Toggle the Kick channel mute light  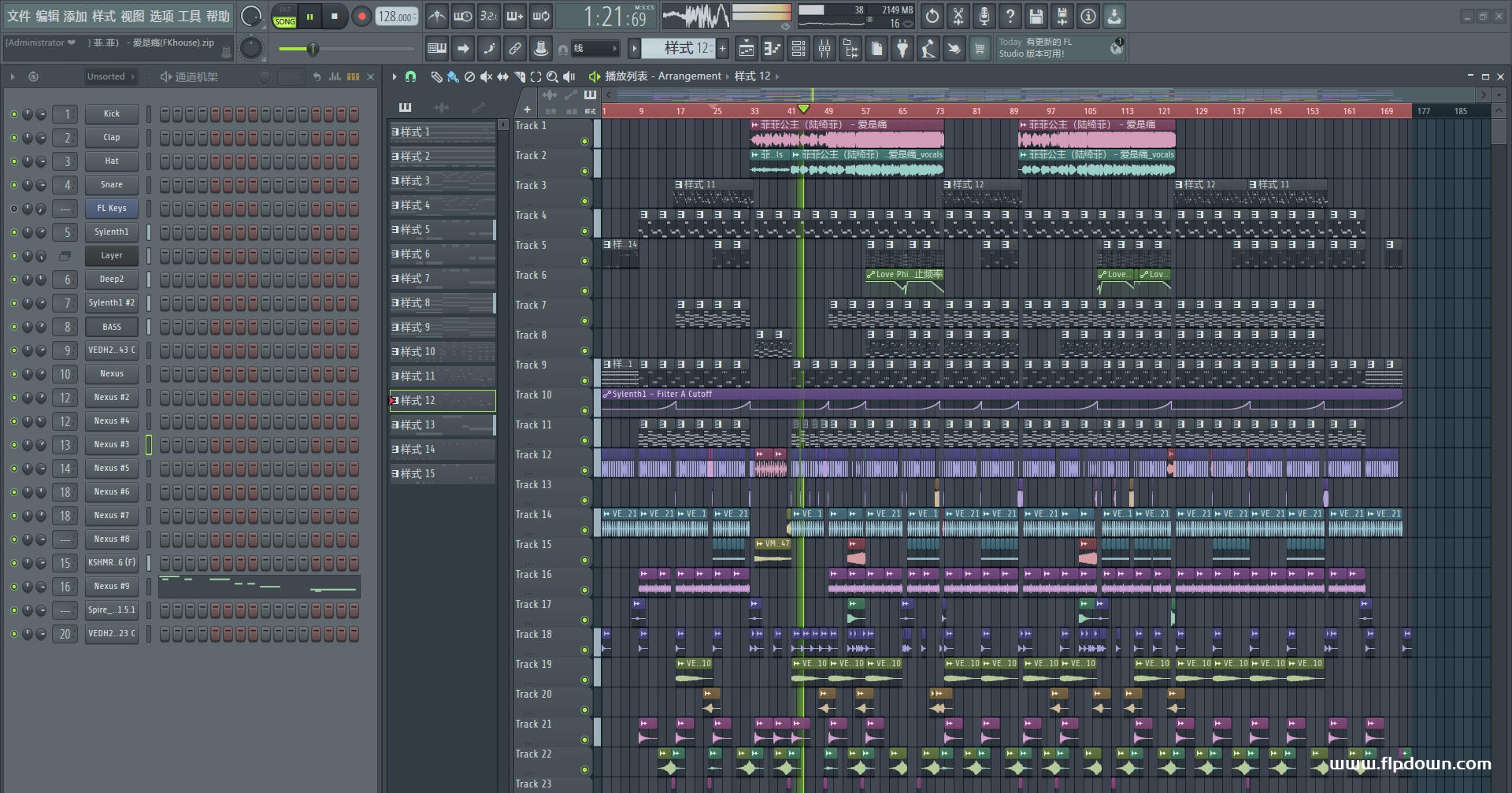13,114
